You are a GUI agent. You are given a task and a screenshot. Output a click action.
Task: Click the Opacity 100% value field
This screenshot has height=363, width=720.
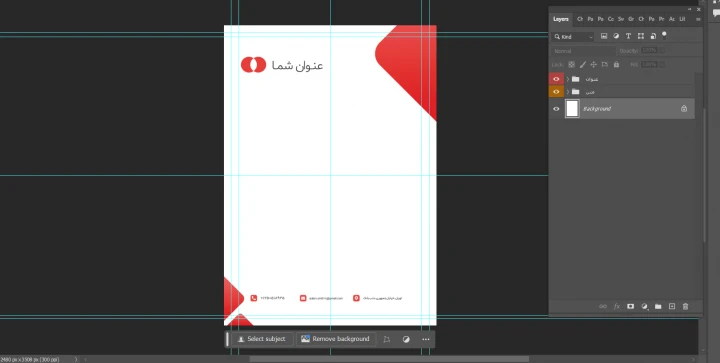649,51
